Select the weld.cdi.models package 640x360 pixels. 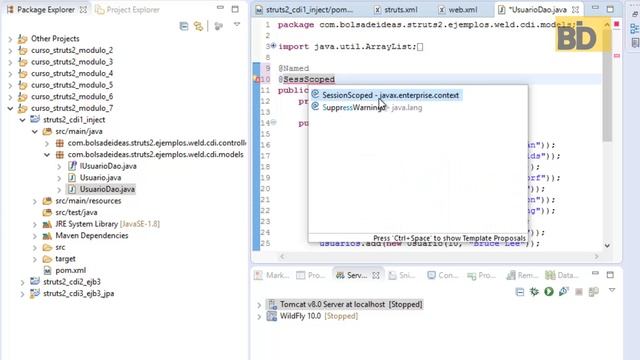tap(156, 155)
